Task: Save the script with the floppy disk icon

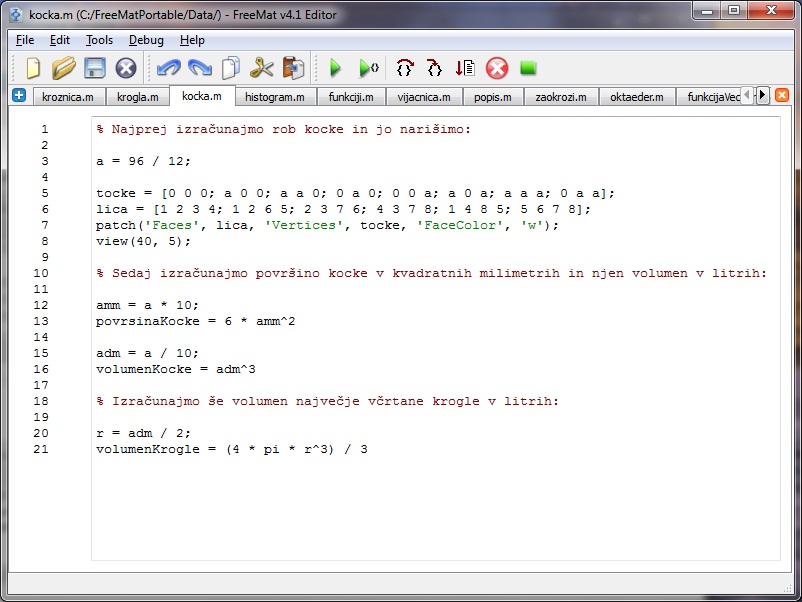Action: 95,68
